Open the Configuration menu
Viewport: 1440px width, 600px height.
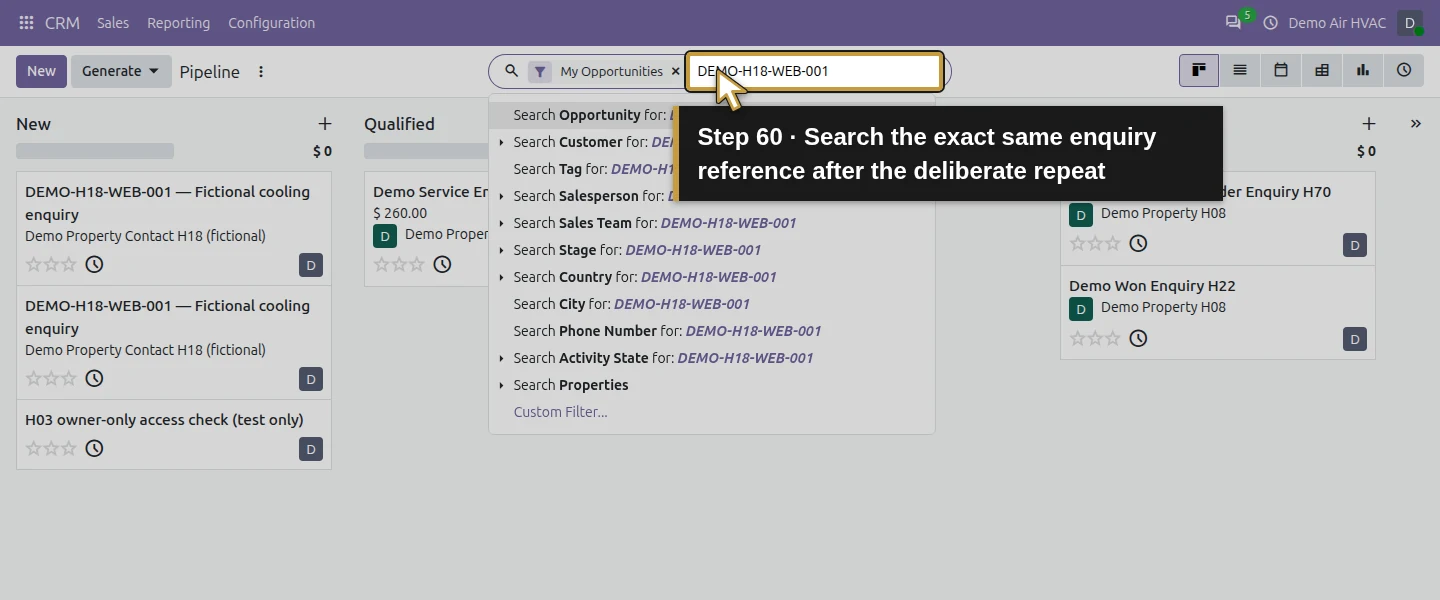(271, 22)
